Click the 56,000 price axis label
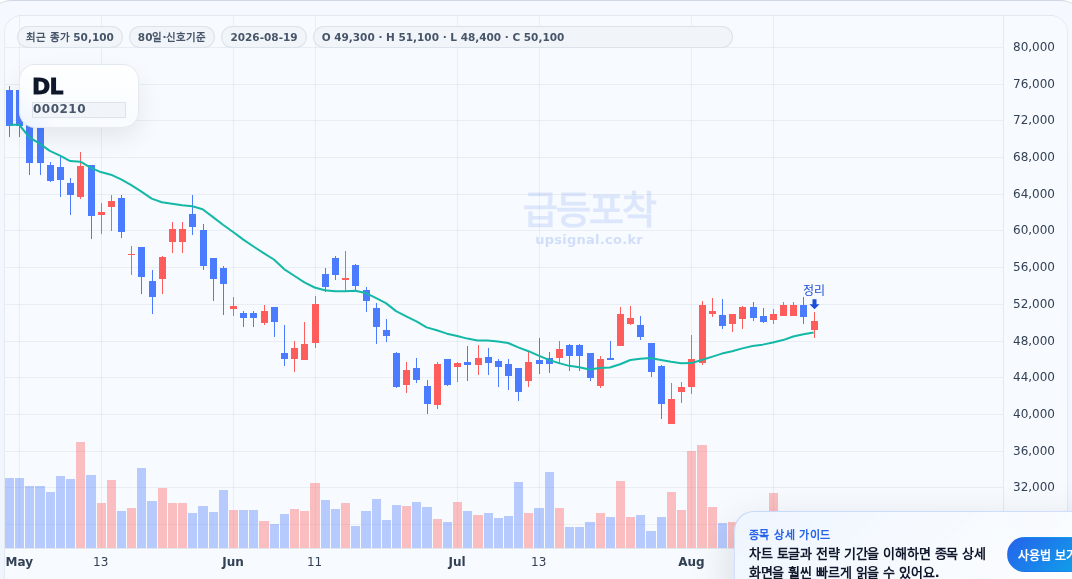The height and width of the screenshot is (579, 1072). (x=1034, y=267)
